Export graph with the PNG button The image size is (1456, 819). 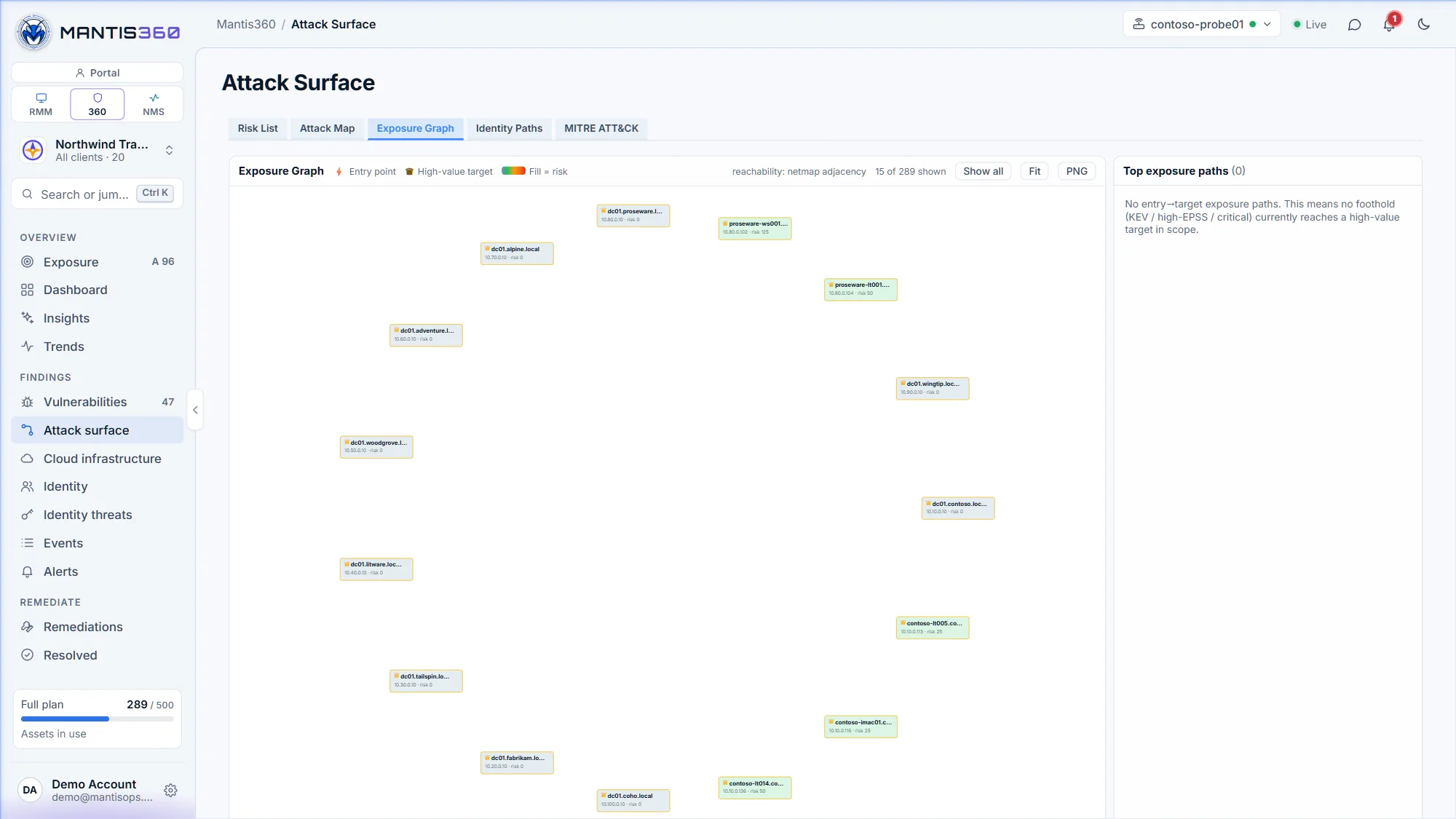tap(1077, 172)
